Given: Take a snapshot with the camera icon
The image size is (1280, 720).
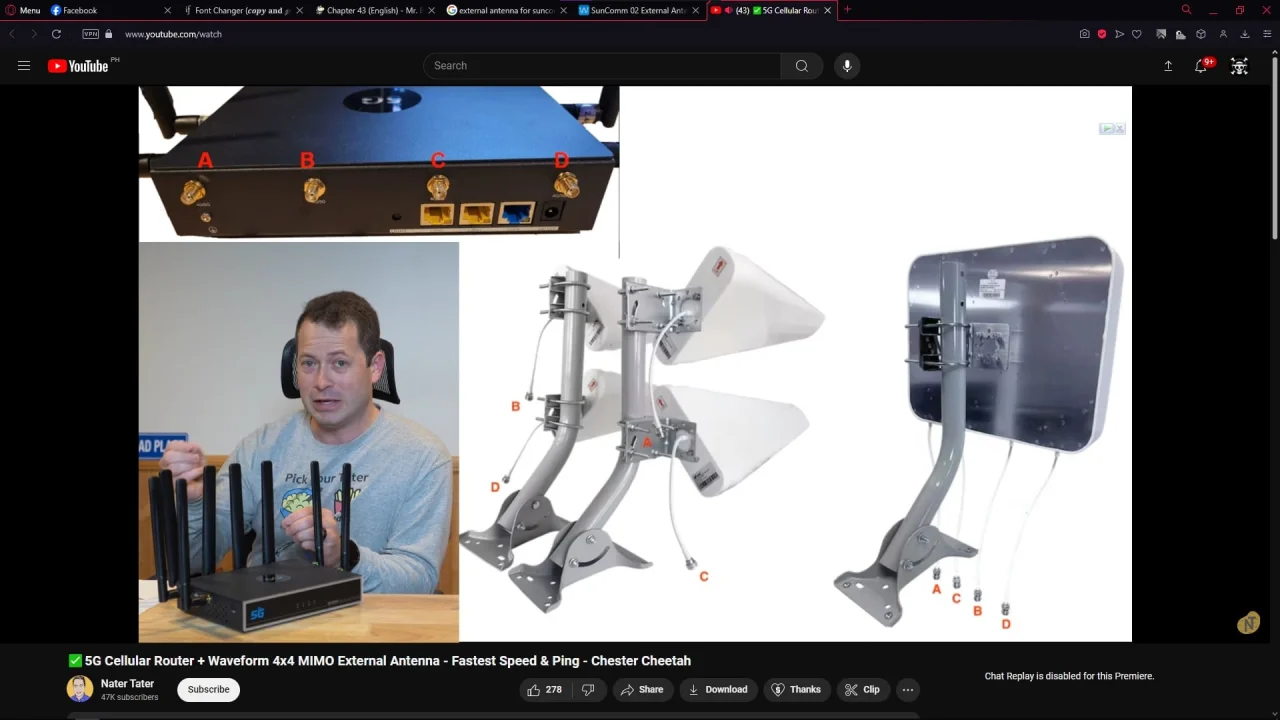Looking at the screenshot, I should [1084, 34].
